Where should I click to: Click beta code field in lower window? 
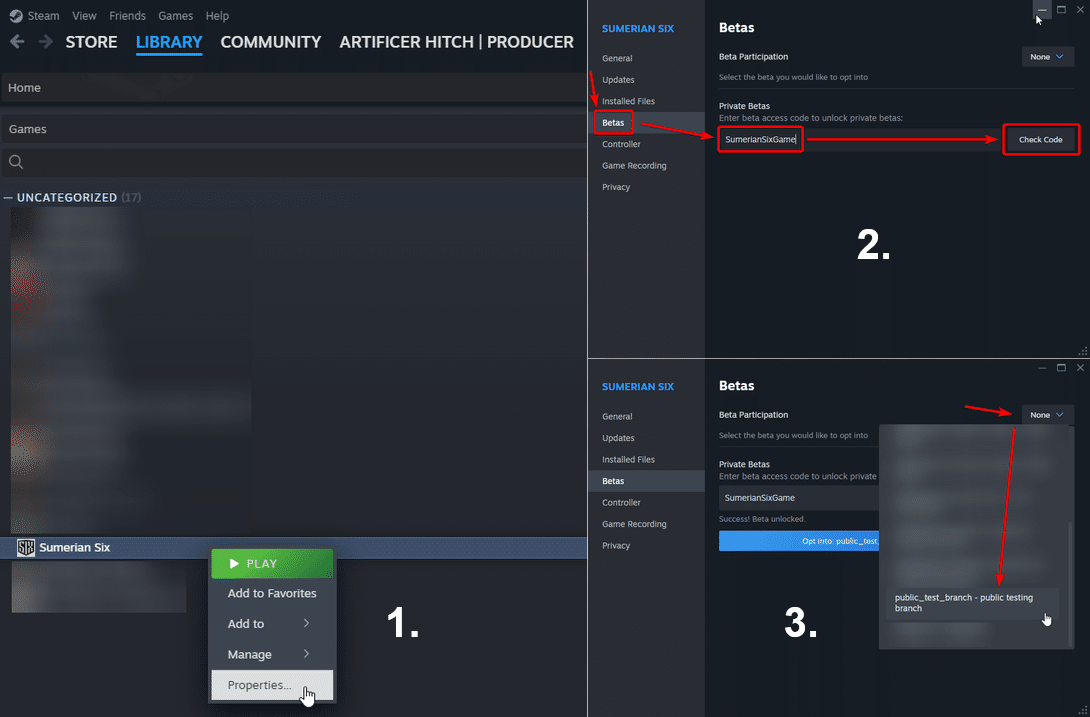pos(799,498)
